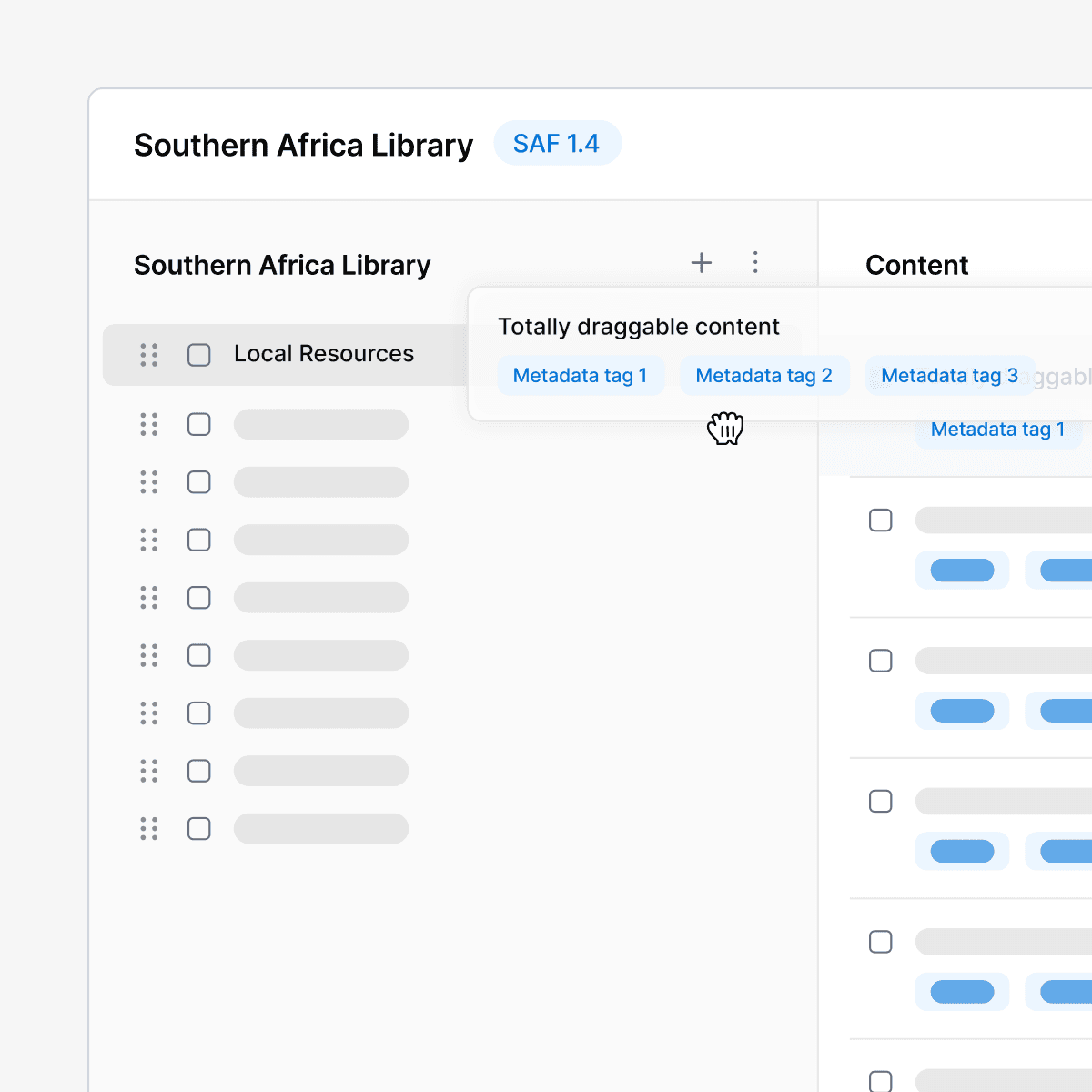Select the Local Resources row label

tap(324, 354)
